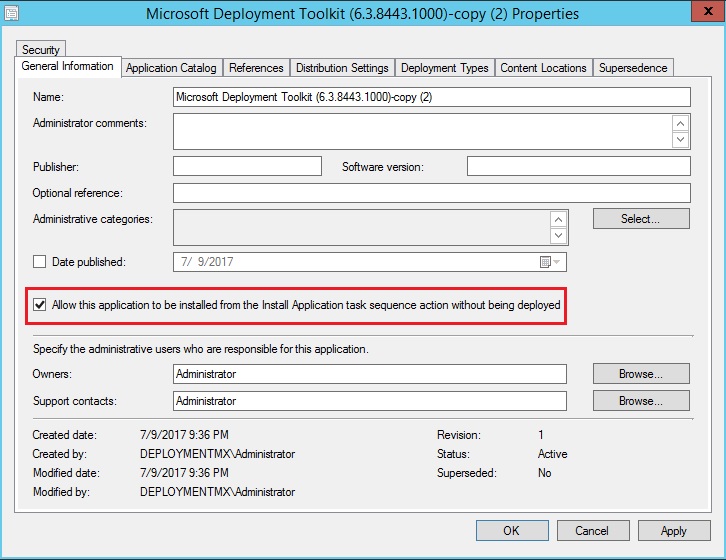Click into the Publisher text field
Viewport: 726px width, 560px height.
tap(247, 166)
